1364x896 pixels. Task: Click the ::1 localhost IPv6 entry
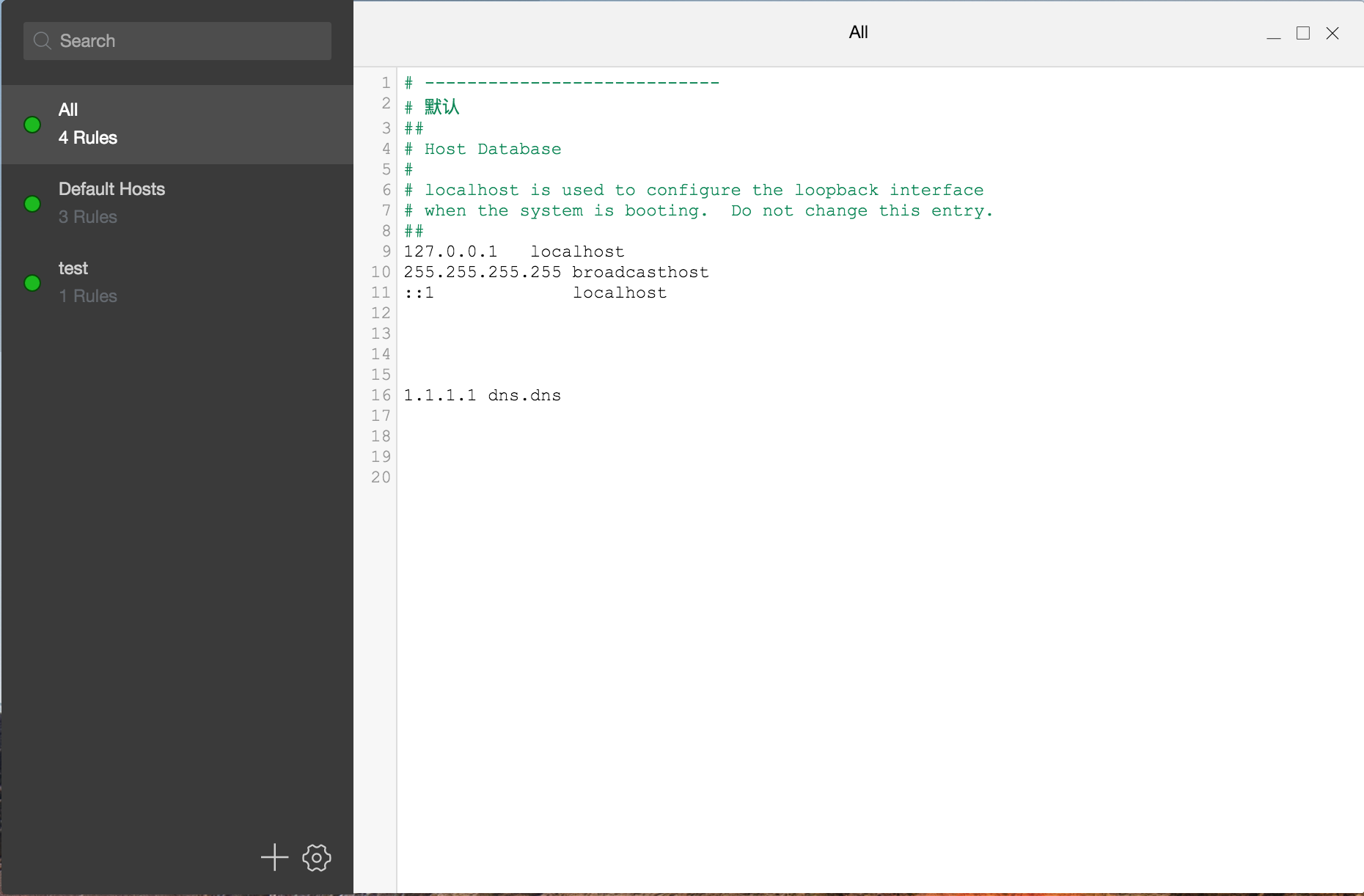535,293
